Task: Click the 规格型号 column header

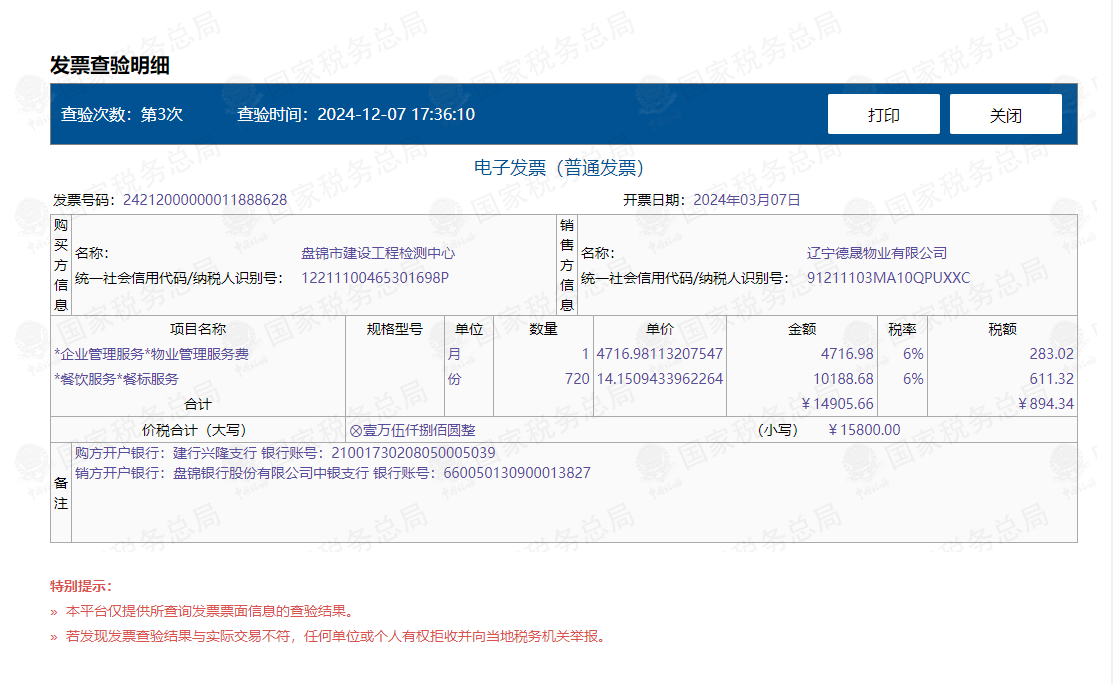Action: tap(395, 329)
